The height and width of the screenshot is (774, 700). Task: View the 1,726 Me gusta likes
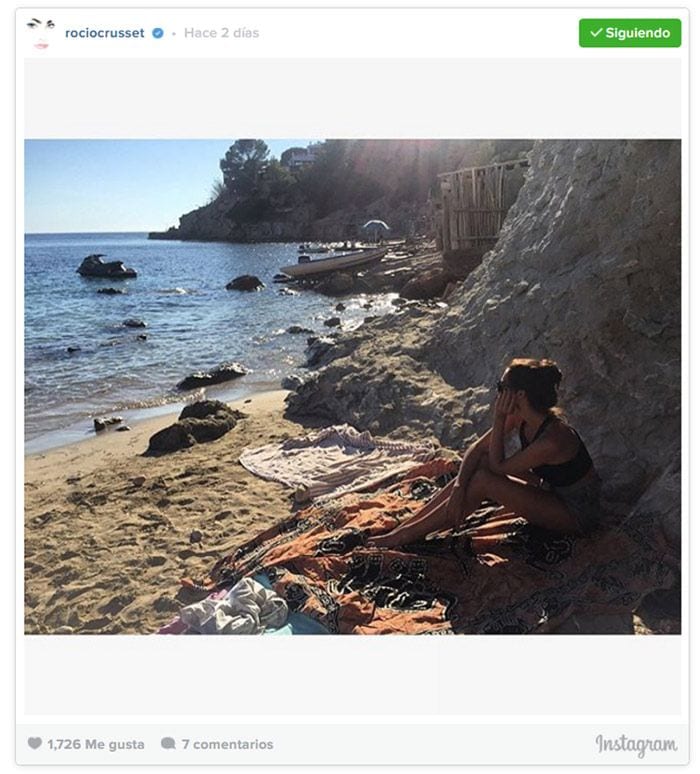click(96, 744)
